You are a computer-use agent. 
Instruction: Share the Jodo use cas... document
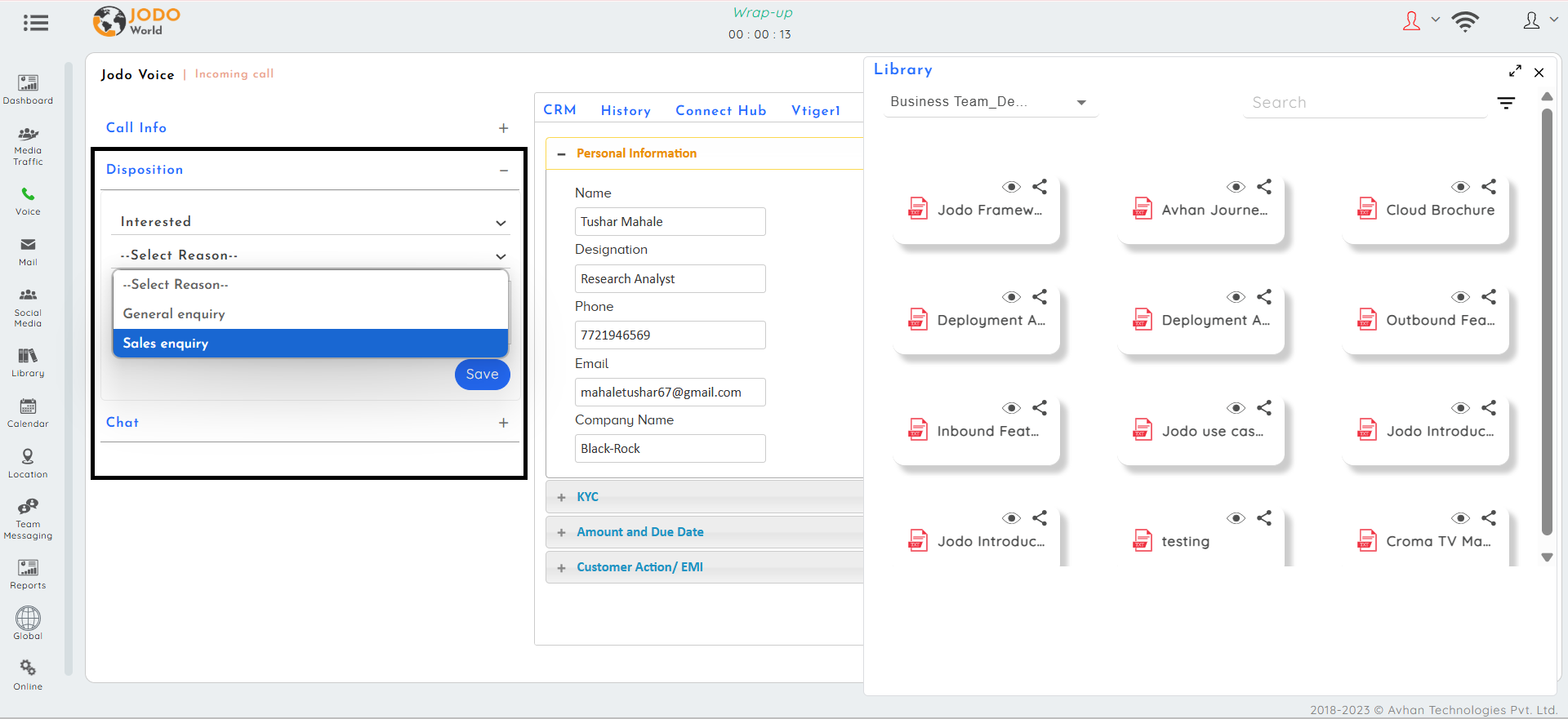[1264, 408]
